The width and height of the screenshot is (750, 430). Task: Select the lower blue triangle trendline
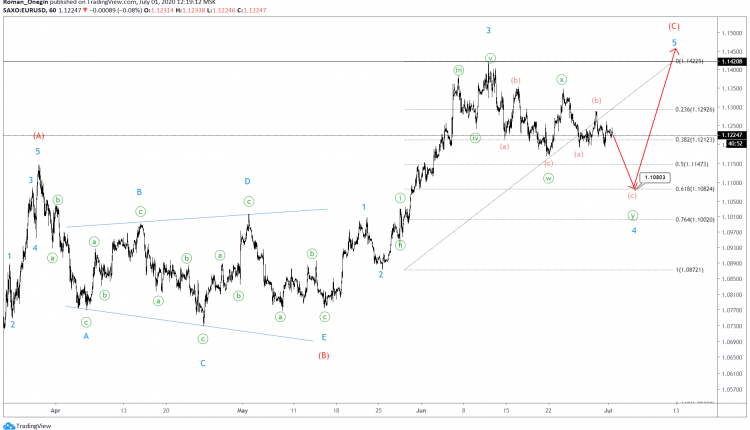point(189,324)
